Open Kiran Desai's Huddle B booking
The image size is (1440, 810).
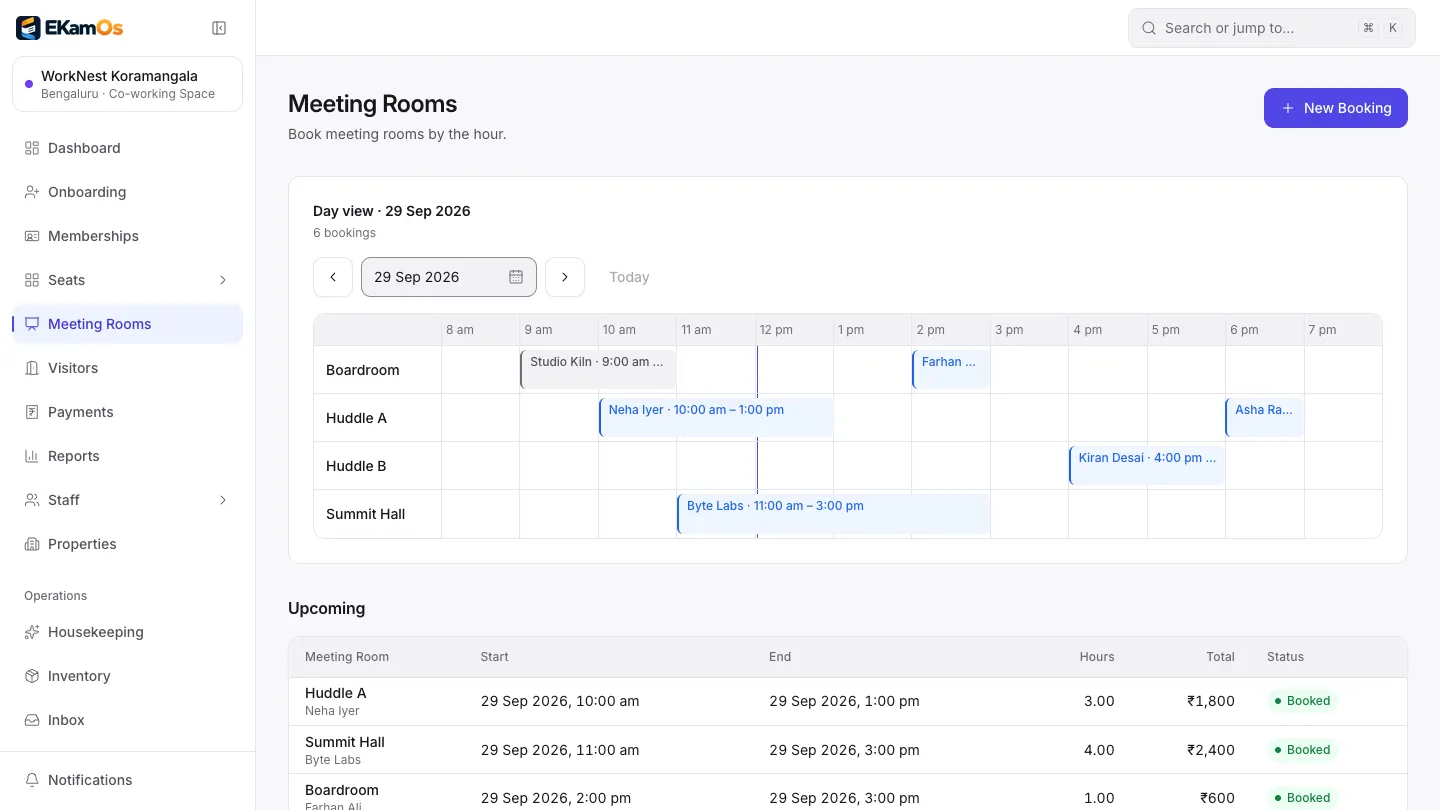[1147, 465]
